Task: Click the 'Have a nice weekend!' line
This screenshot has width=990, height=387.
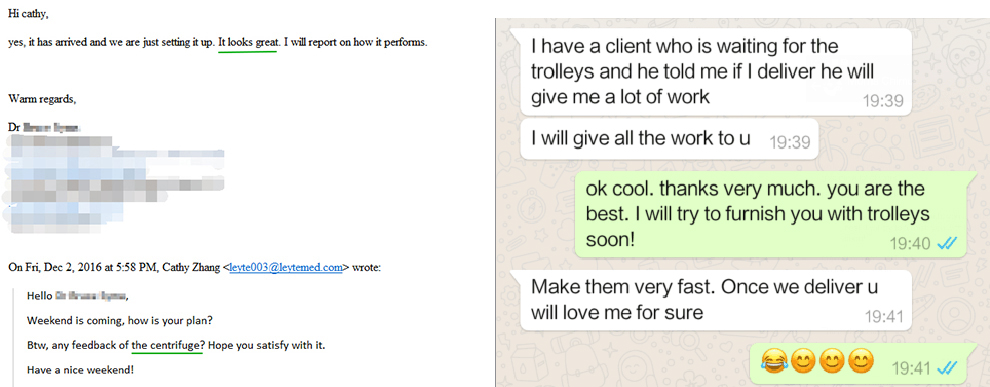Action: click(80, 369)
